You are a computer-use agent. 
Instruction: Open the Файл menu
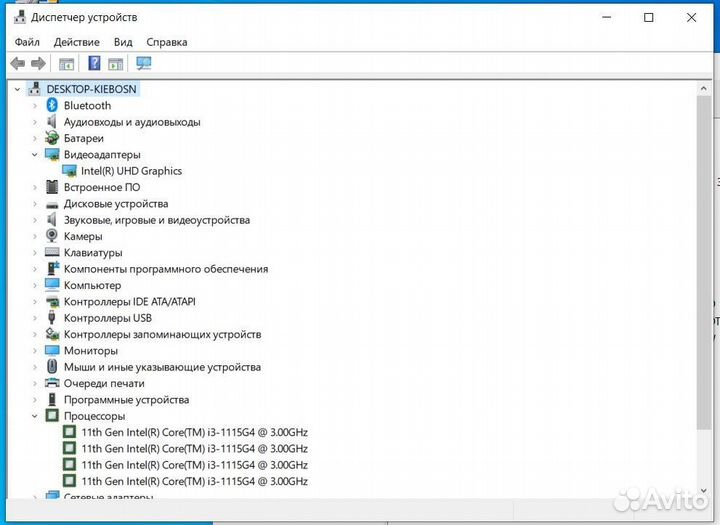tap(27, 42)
